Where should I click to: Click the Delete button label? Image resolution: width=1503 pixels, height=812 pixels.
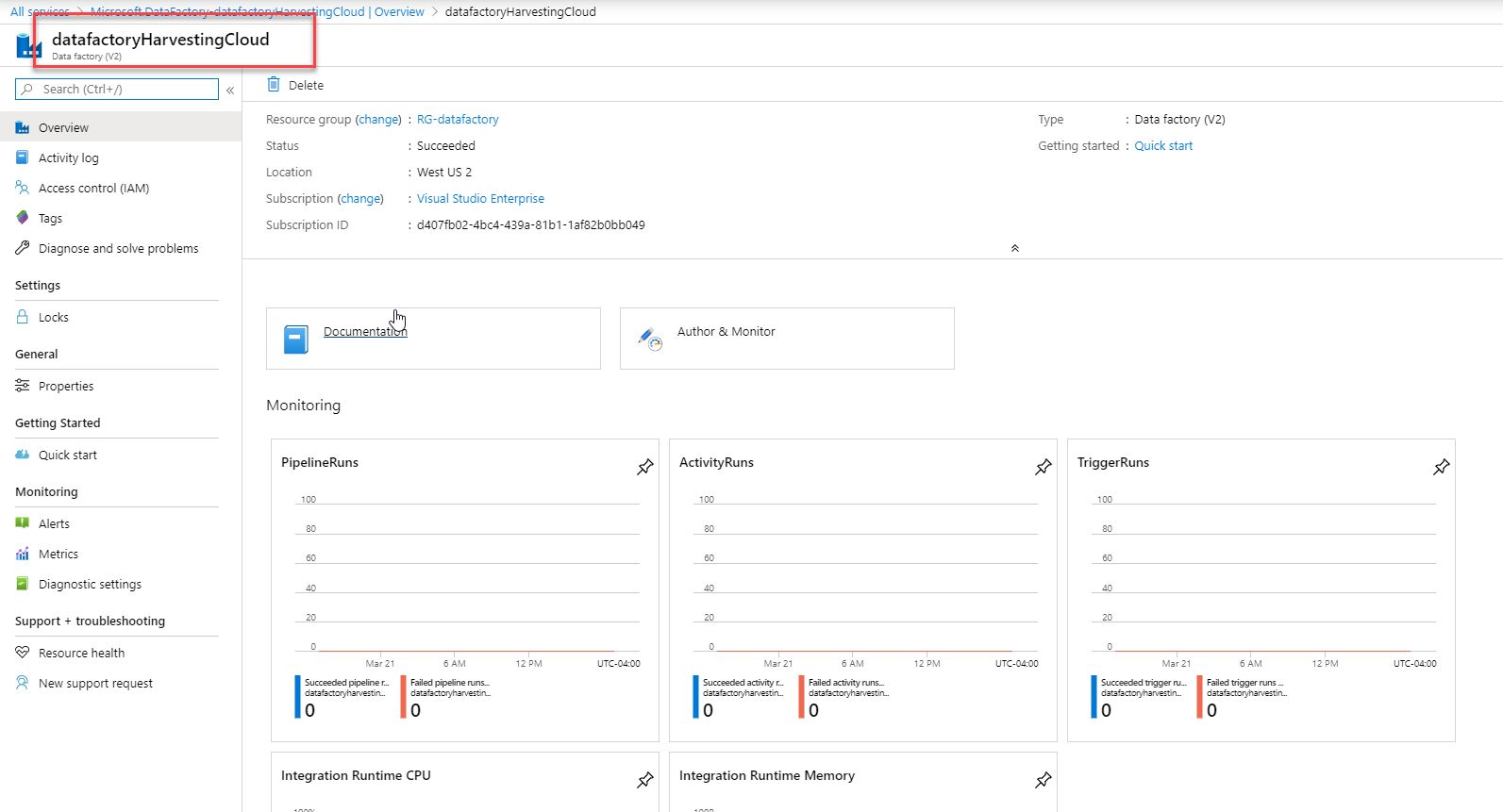306,85
